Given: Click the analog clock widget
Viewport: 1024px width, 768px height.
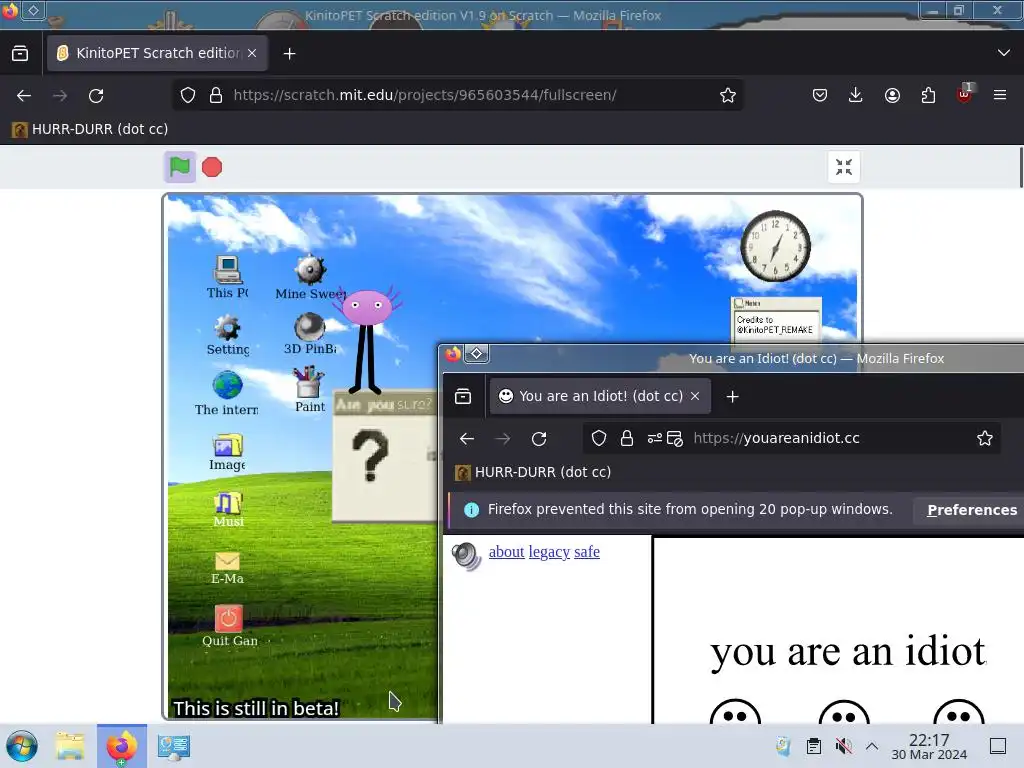Looking at the screenshot, I should coord(775,246).
